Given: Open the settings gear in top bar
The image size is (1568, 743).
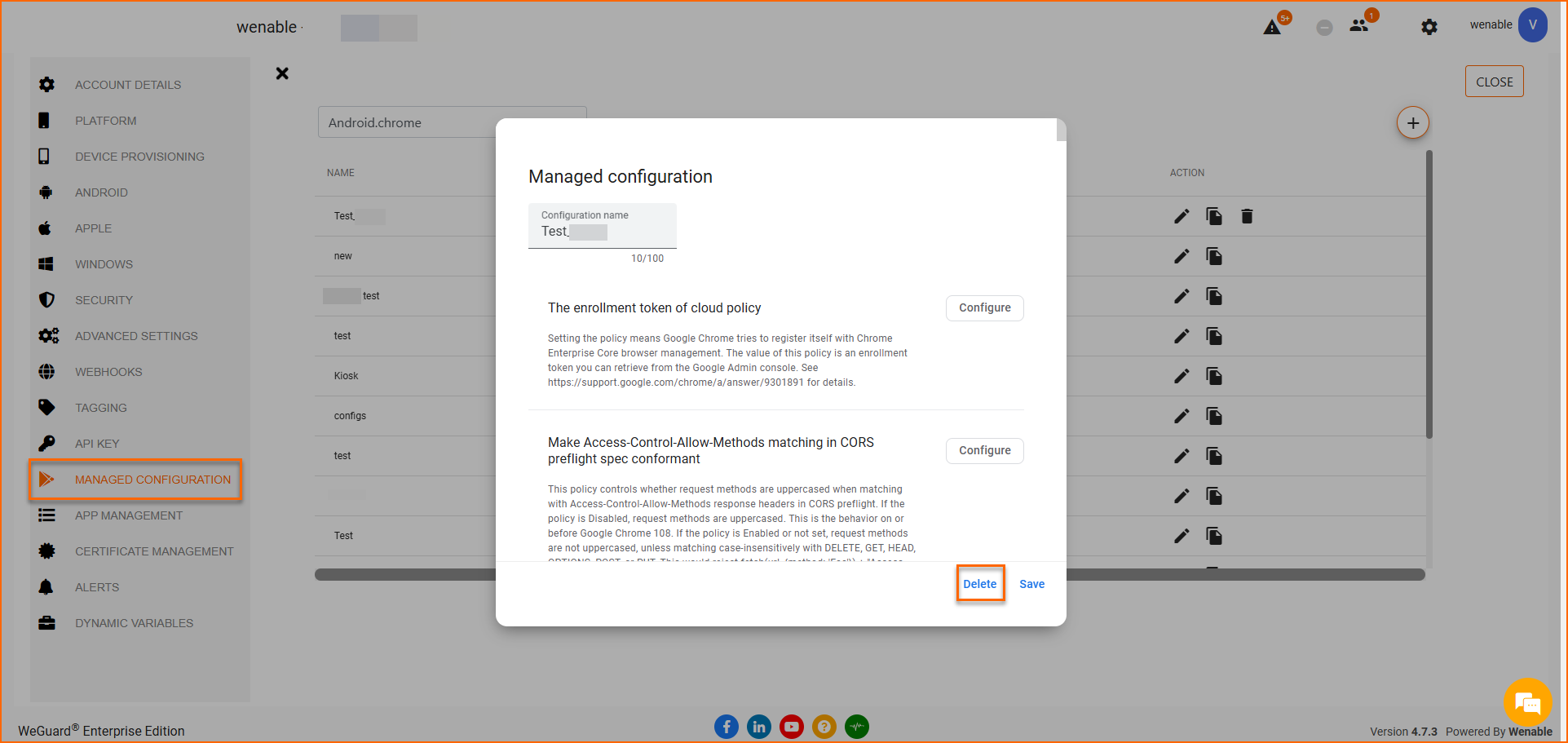Looking at the screenshot, I should coord(1429,27).
